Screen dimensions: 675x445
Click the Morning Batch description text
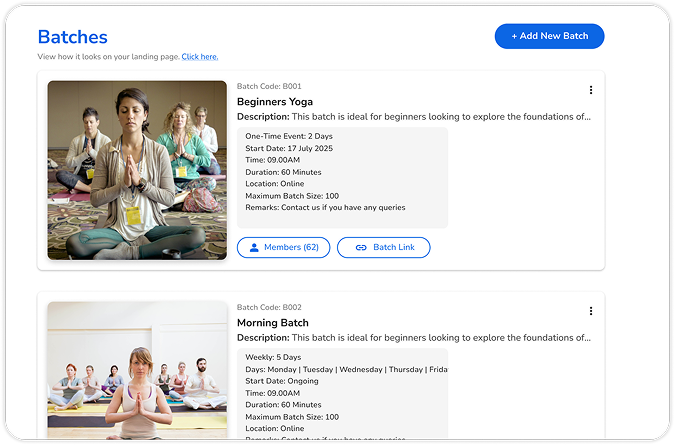pos(414,338)
